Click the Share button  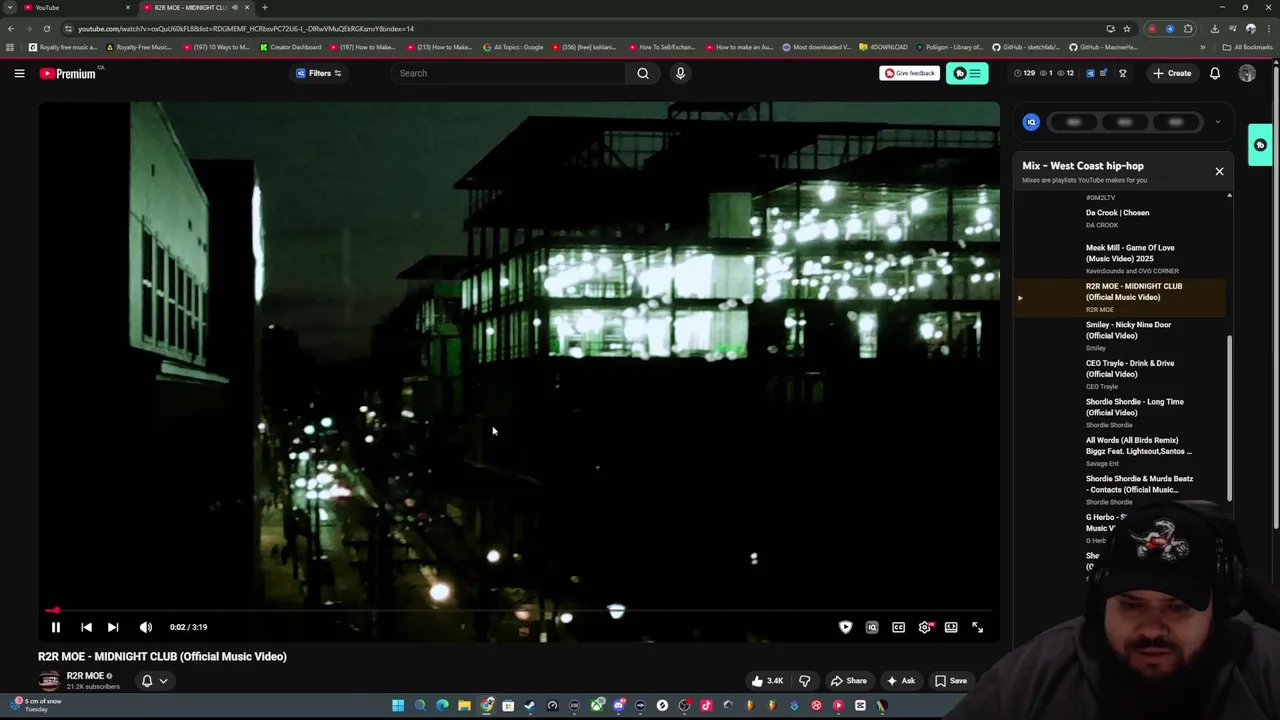[848, 681]
